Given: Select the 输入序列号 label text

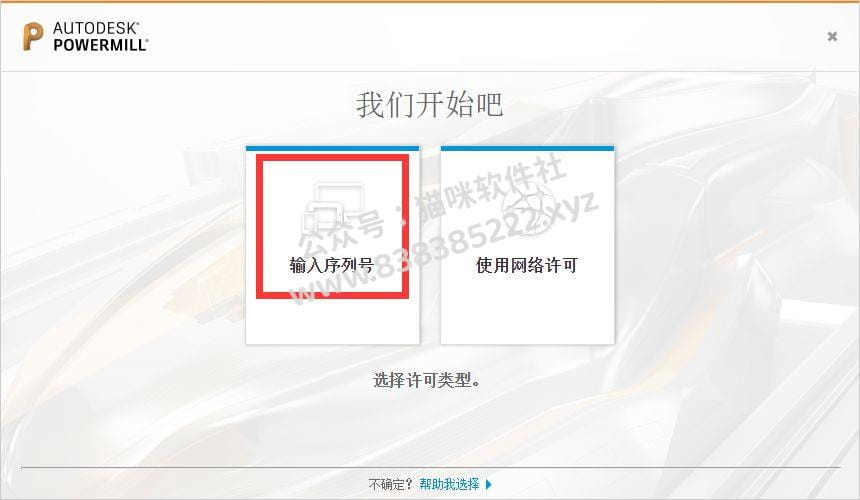Looking at the screenshot, I should click(x=332, y=265).
